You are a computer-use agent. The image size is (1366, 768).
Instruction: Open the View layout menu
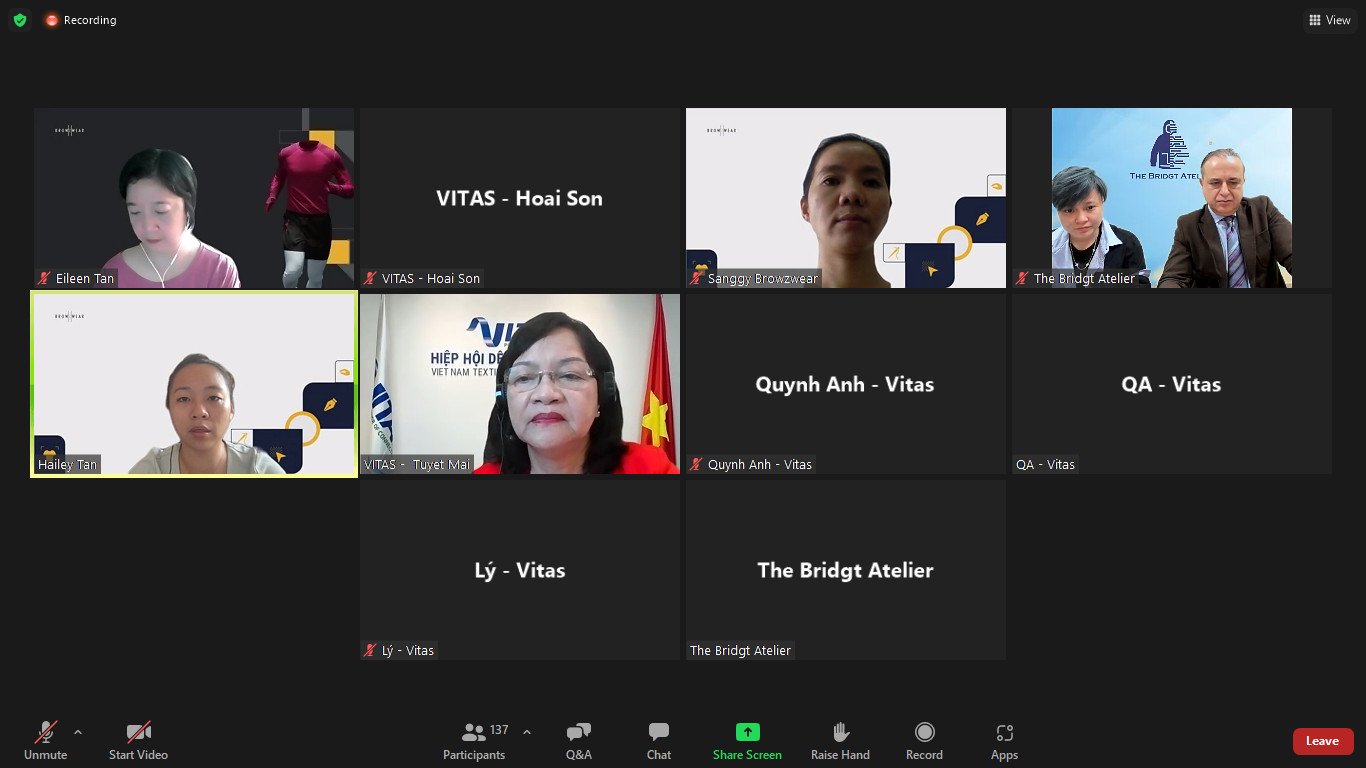1329,20
